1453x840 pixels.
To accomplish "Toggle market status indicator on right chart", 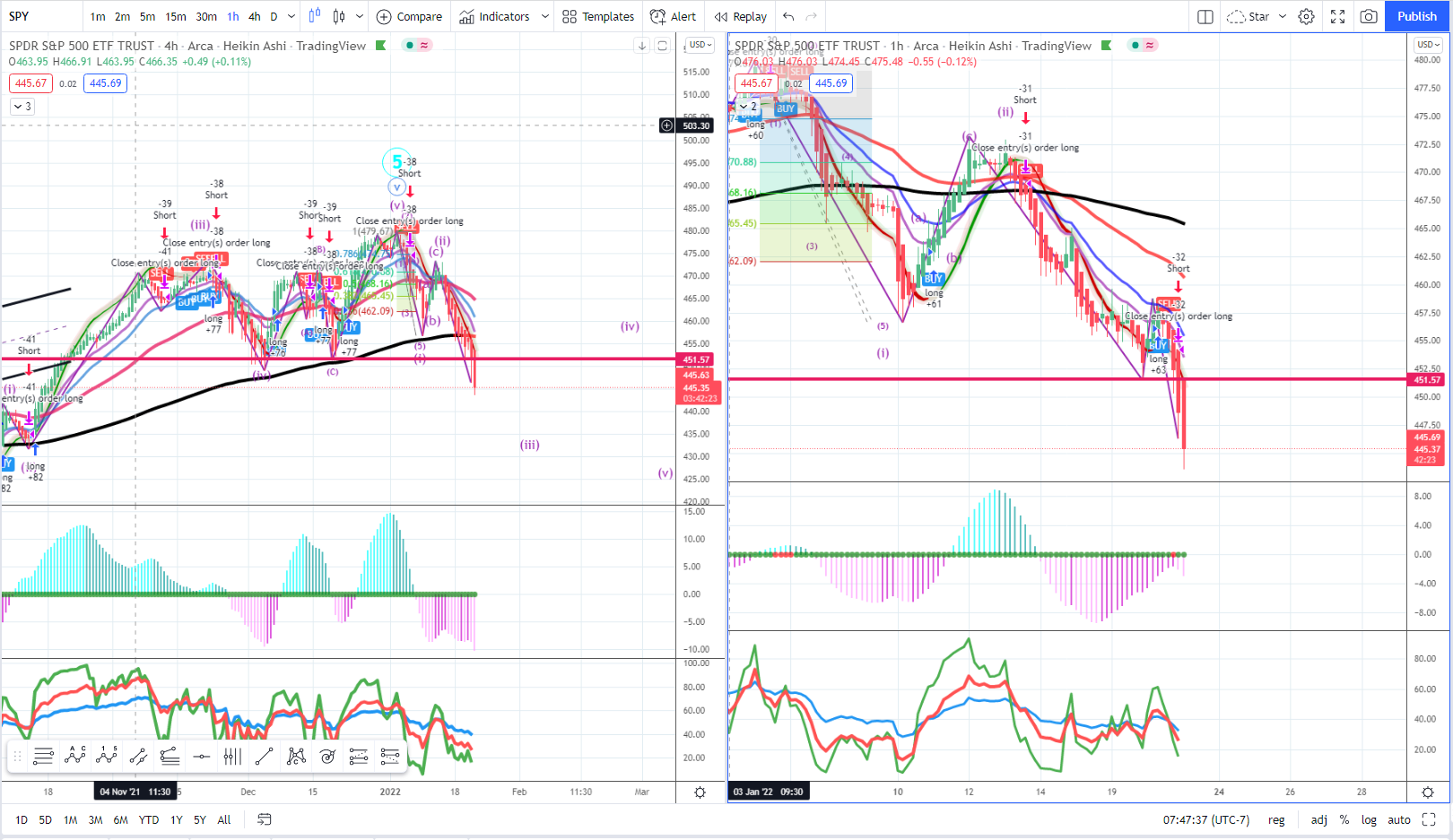I will pyautogui.click(x=1135, y=46).
